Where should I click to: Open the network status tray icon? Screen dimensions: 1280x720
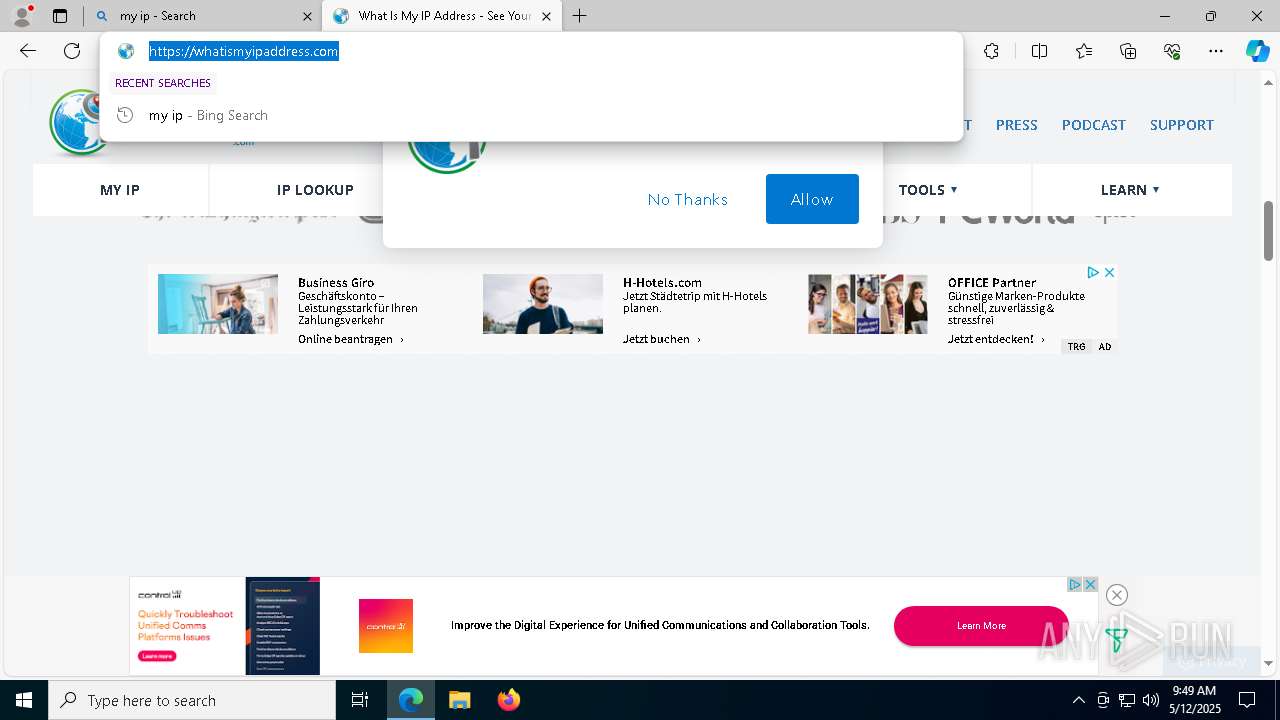pos(1127,700)
